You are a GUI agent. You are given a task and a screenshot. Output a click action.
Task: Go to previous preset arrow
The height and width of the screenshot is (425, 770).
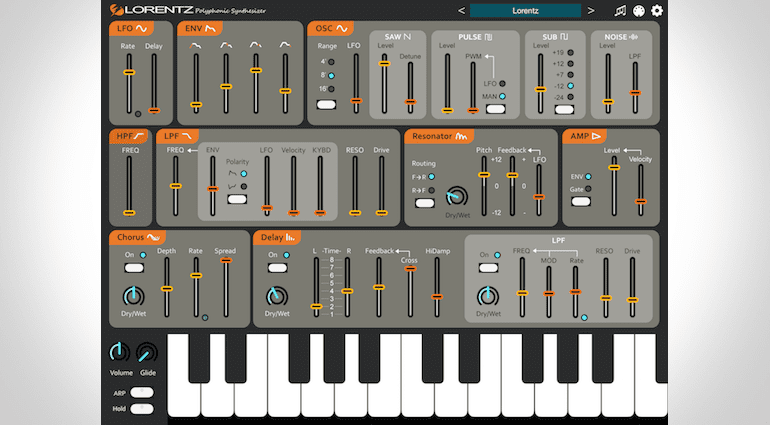click(x=461, y=10)
